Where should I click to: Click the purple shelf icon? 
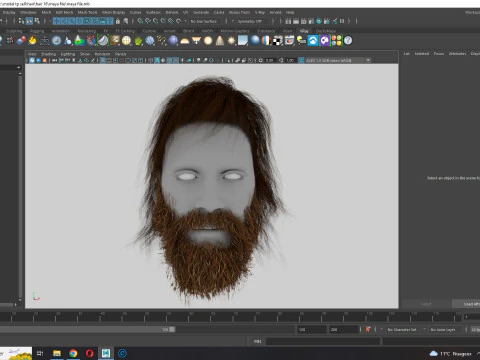click(x=324, y=41)
